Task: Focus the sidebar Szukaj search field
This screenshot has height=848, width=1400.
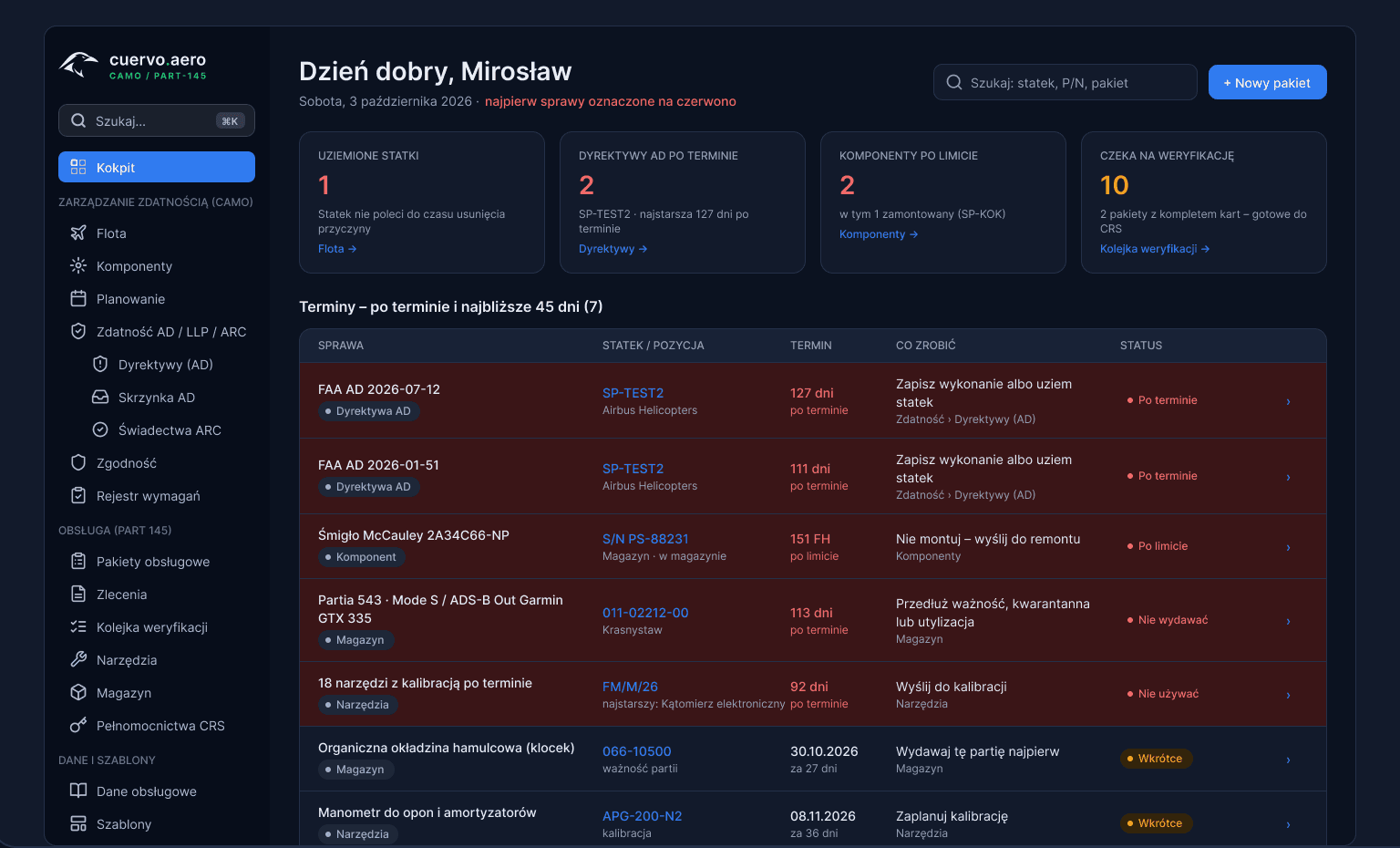Action: click(157, 120)
